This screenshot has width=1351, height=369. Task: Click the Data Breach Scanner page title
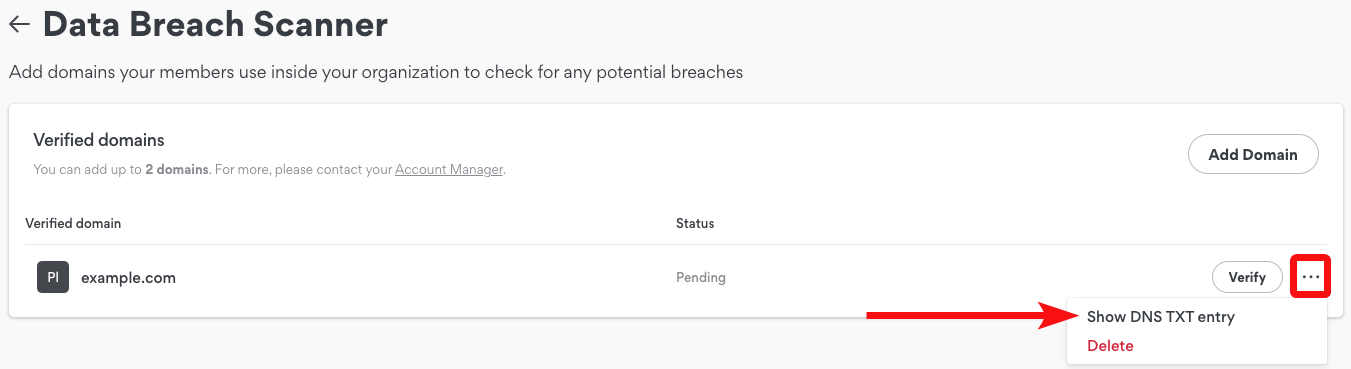(215, 24)
